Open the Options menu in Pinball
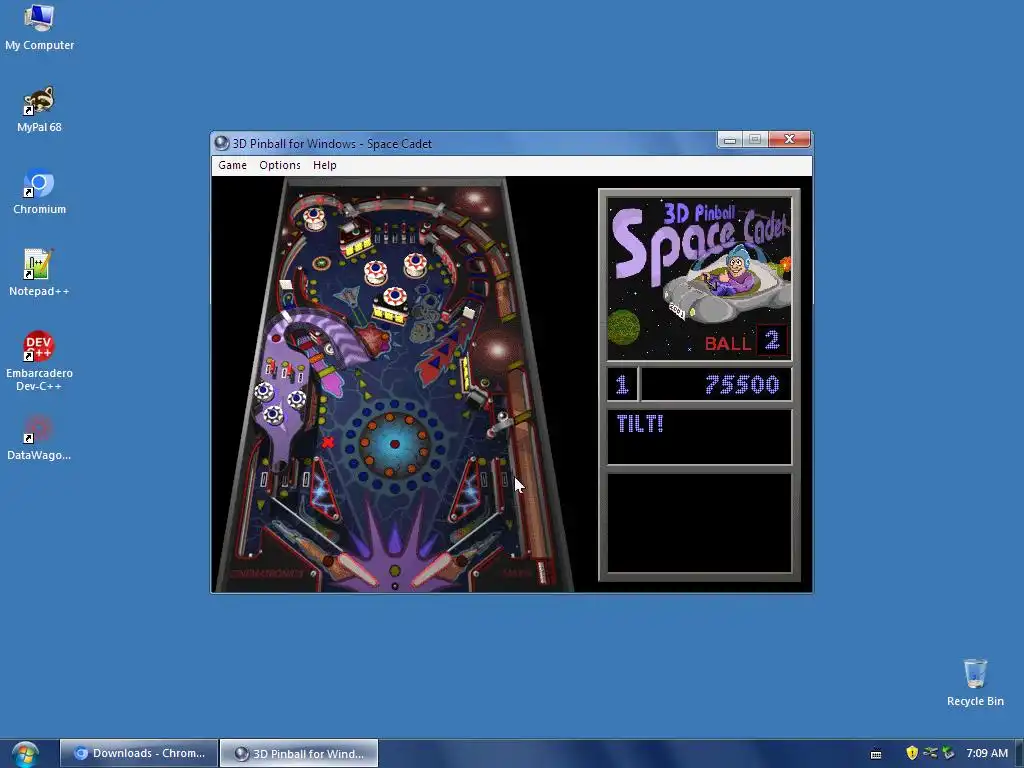The image size is (1024, 768). [x=280, y=165]
